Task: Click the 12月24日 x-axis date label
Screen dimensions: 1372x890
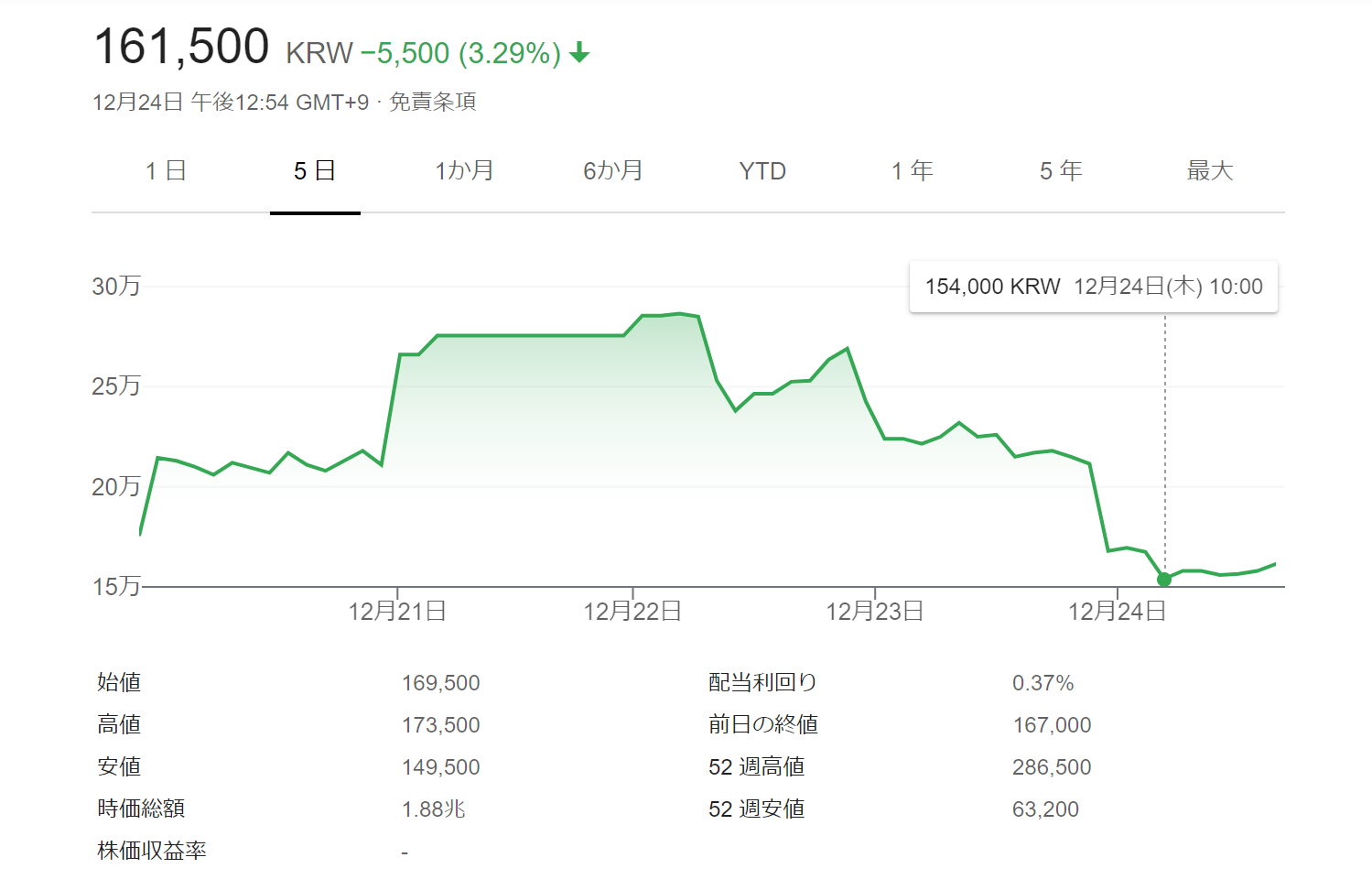Action: click(1117, 612)
